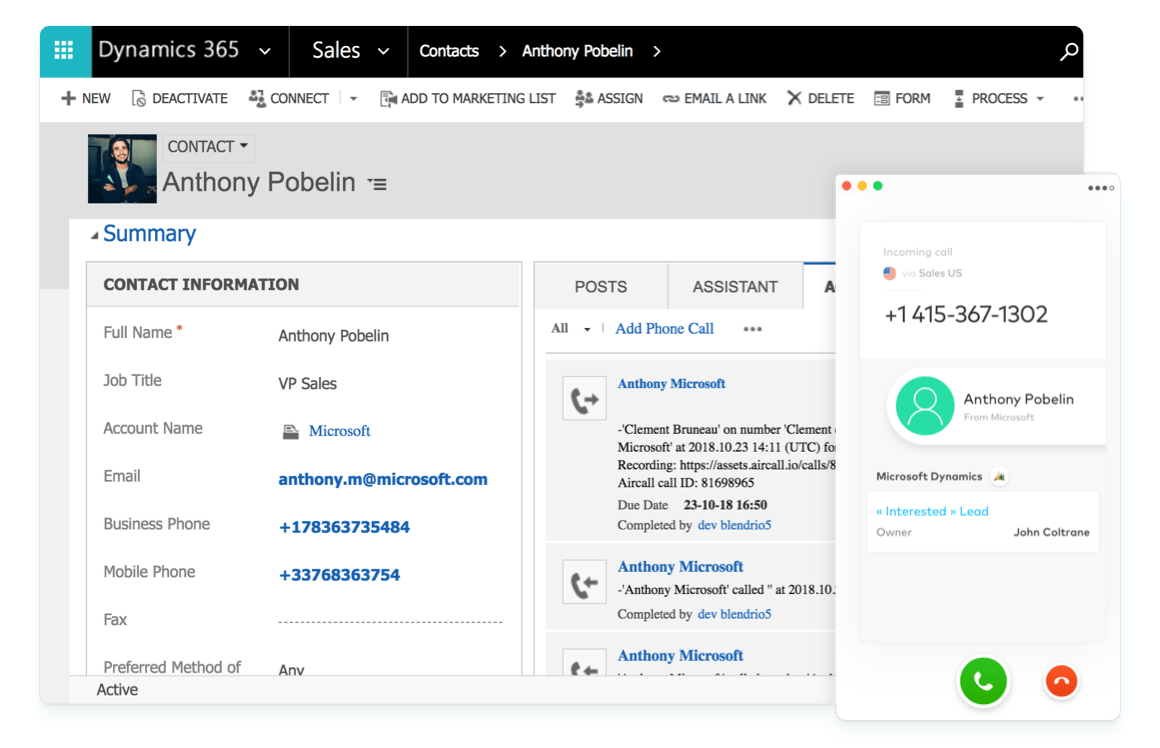Expand chevron after Anthony Pobelin breadcrumb
Viewport: 1160px width, 748px height.
pyautogui.click(x=656, y=51)
